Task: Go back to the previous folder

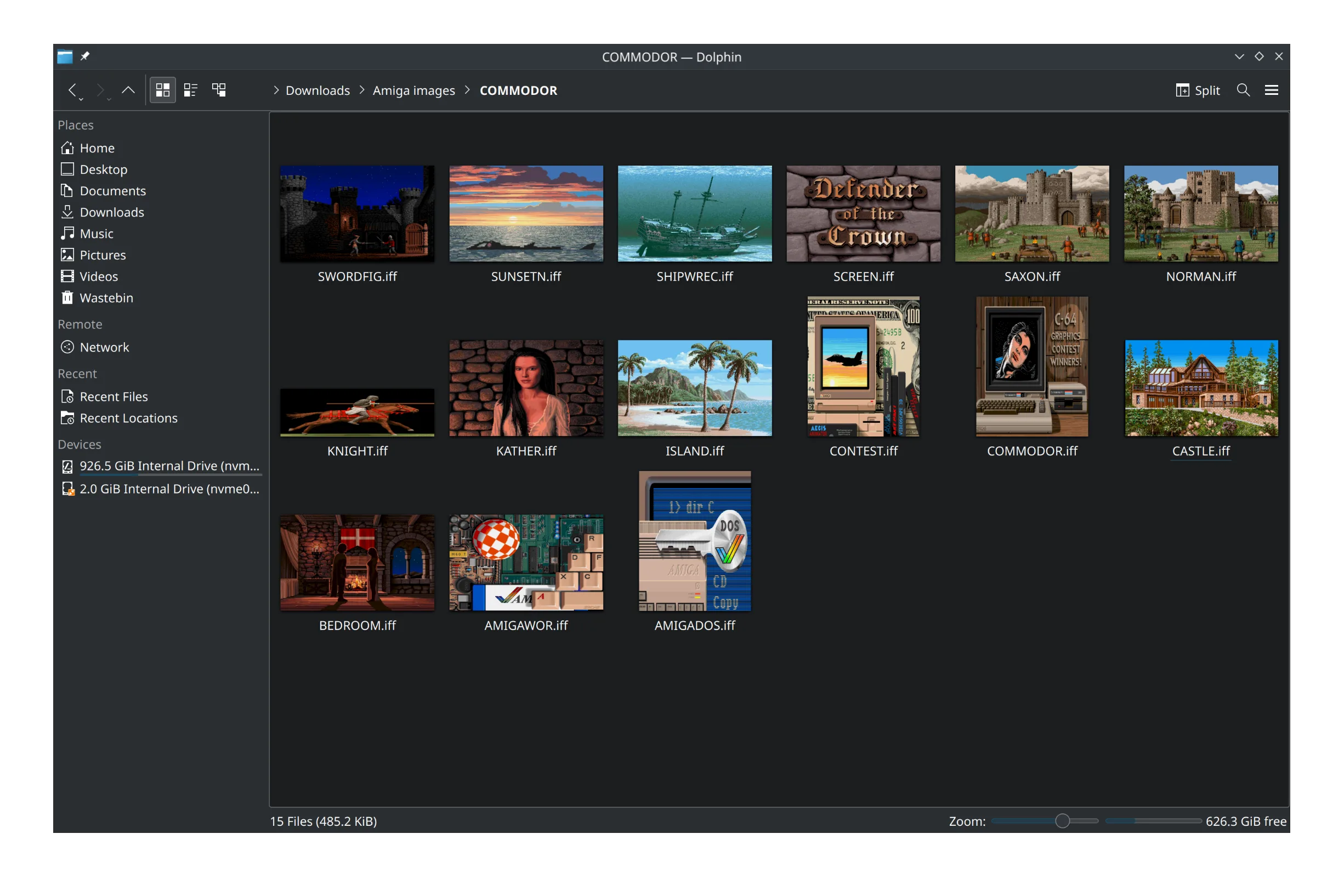Action: 72,90
